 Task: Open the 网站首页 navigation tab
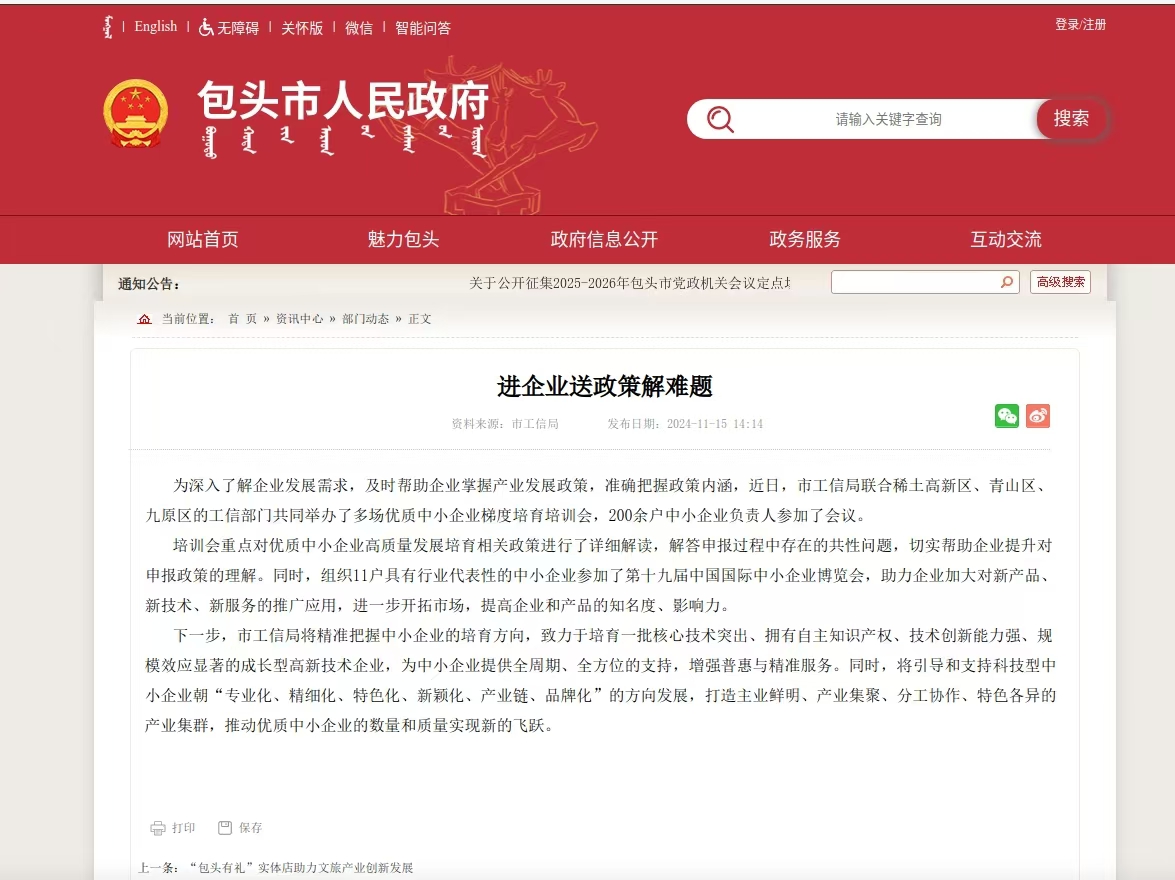click(203, 240)
